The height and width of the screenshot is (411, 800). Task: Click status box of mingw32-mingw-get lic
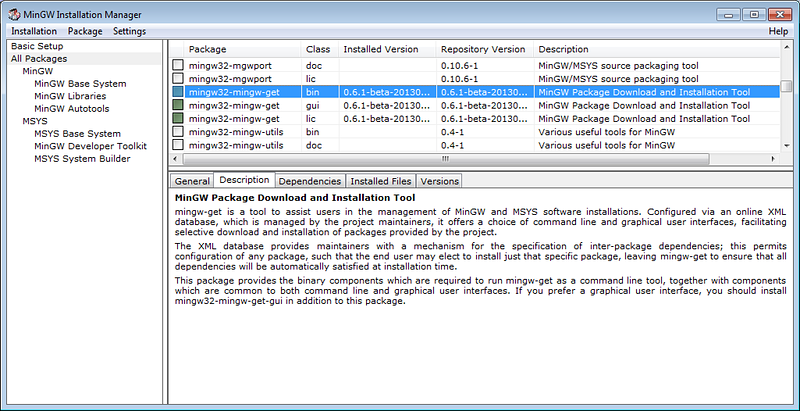[178, 118]
